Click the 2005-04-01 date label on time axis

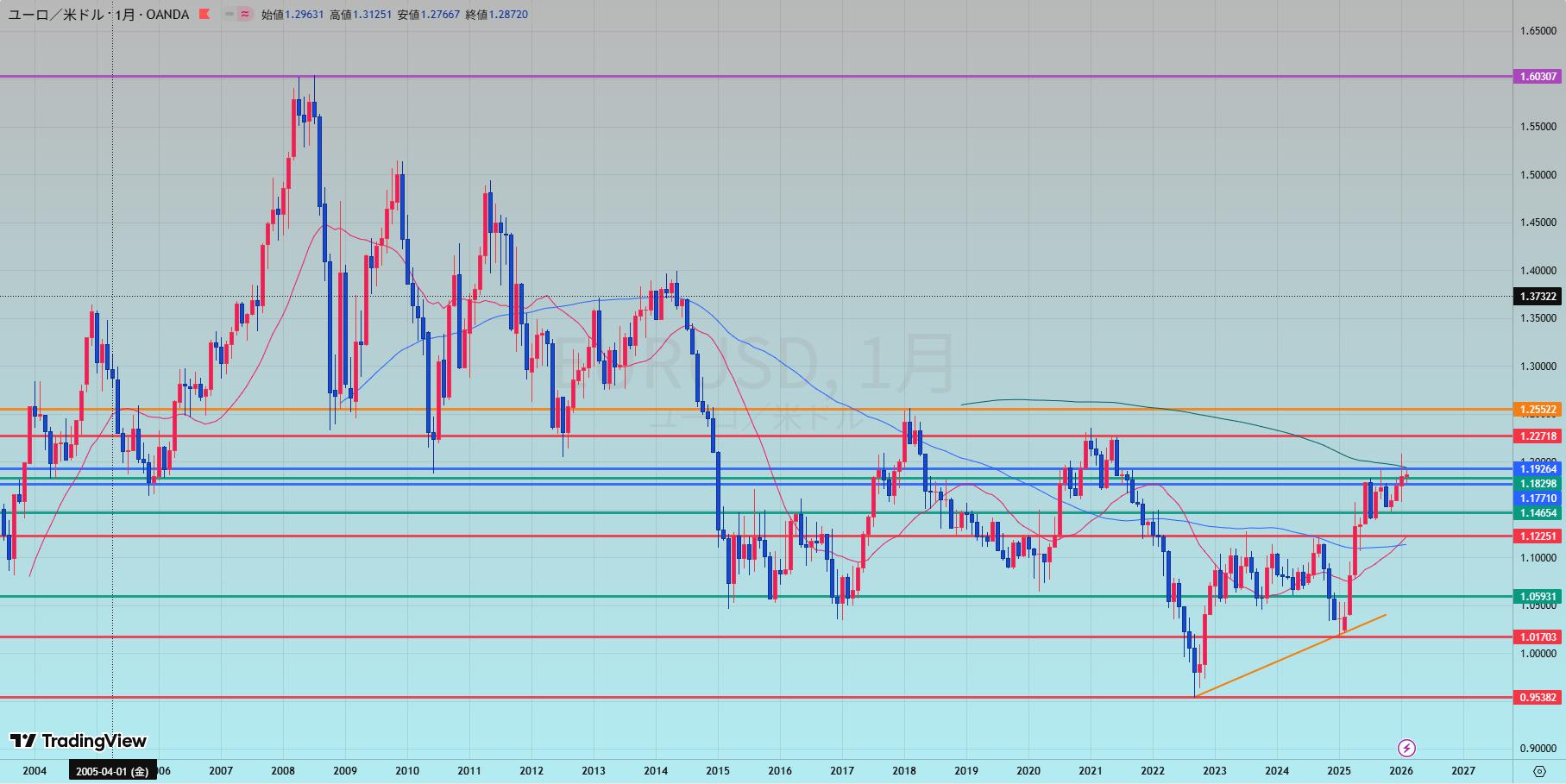pyautogui.click(x=112, y=771)
